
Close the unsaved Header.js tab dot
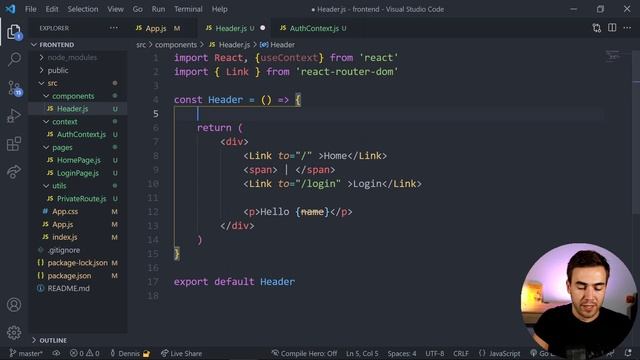pos(262,28)
